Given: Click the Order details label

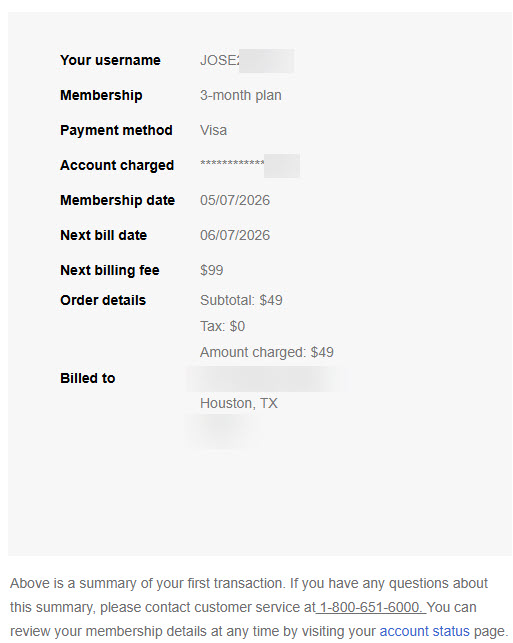Looking at the screenshot, I should 103,300.
